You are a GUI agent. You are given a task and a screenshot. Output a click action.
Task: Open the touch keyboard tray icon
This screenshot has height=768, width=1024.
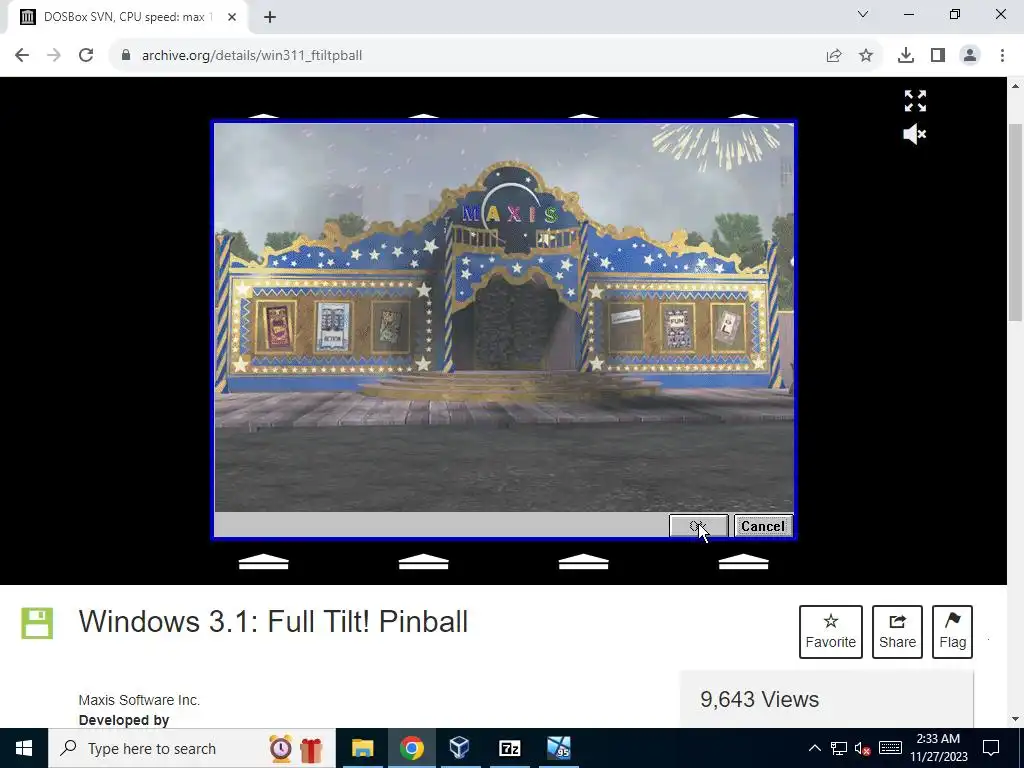pos(890,748)
